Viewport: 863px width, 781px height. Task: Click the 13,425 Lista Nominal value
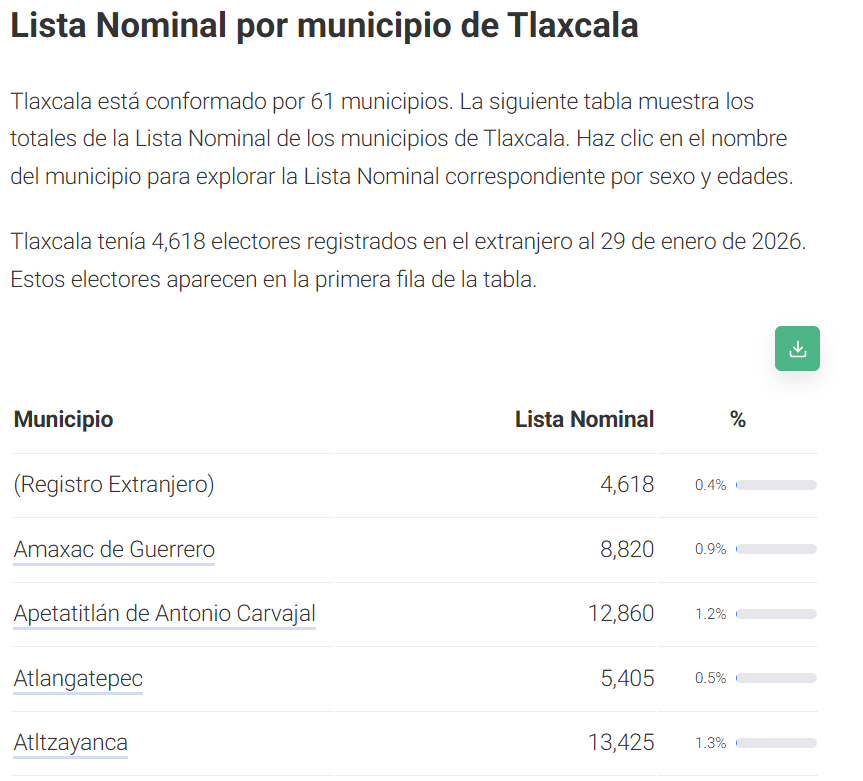621,742
